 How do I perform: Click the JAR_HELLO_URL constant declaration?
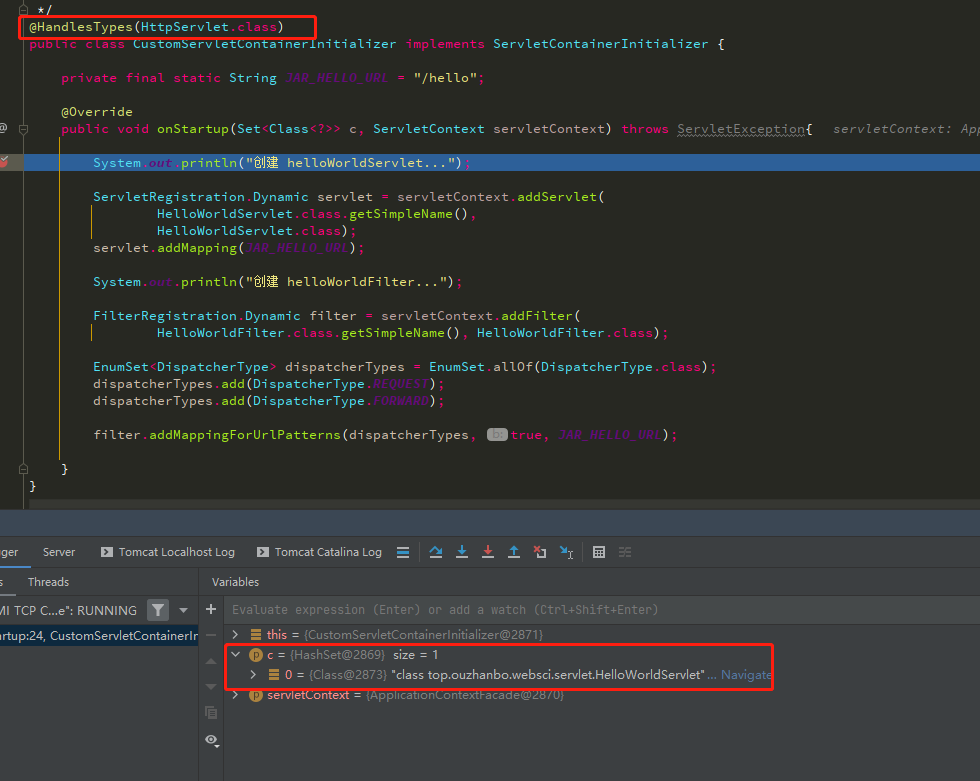pos(337,77)
